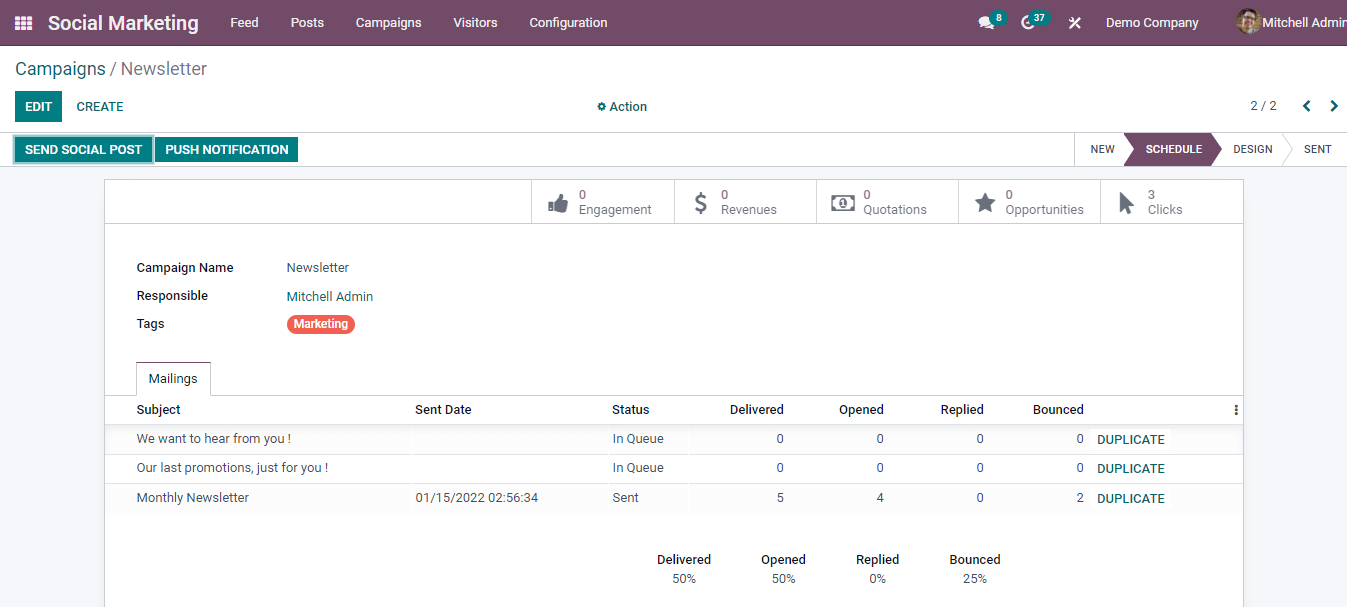Screen dimensions: 1347x607
Task: Click the Campaigns breadcrumb link
Action: click(60, 69)
